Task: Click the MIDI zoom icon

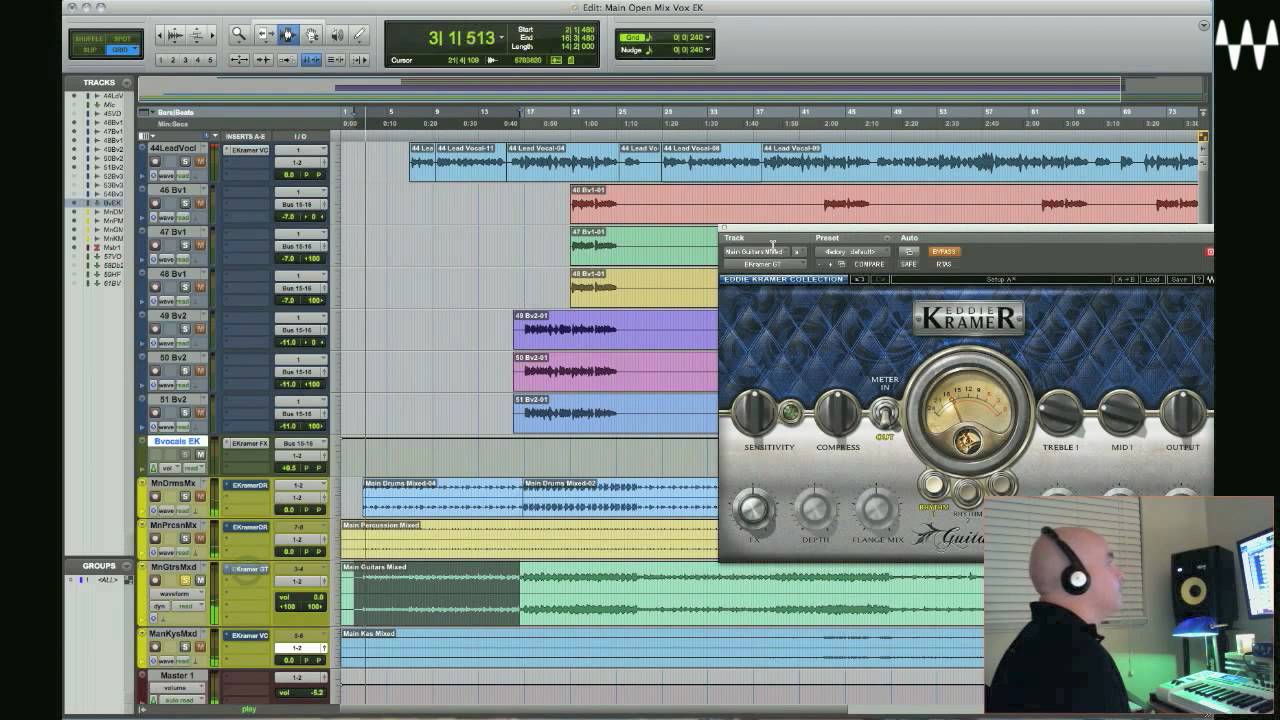Action: [x=196, y=35]
